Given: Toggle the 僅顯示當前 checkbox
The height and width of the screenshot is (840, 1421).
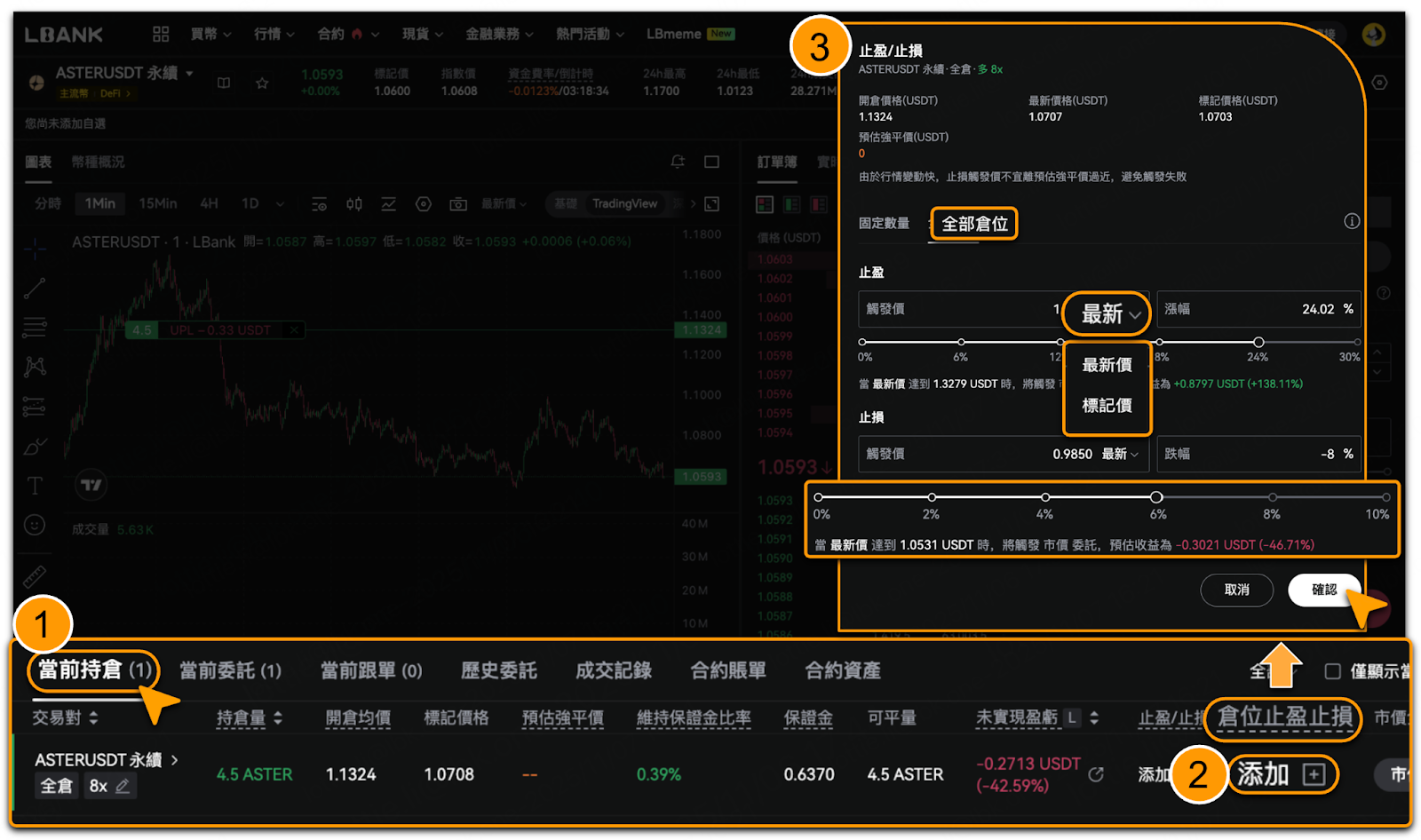Looking at the screenshot, I should click(x=1332, y=671).
